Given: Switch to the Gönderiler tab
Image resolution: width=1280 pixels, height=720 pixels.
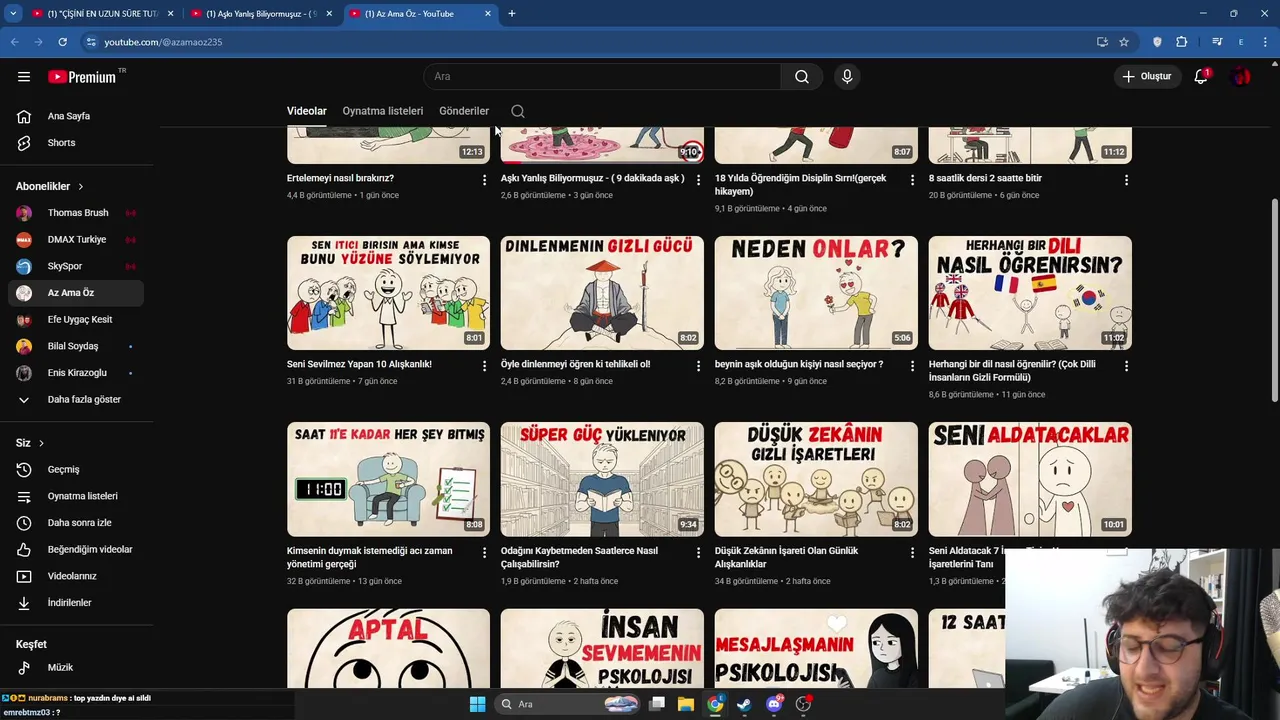Looking at the screenshot, I should pyautogui.click(x=464, y=111).
